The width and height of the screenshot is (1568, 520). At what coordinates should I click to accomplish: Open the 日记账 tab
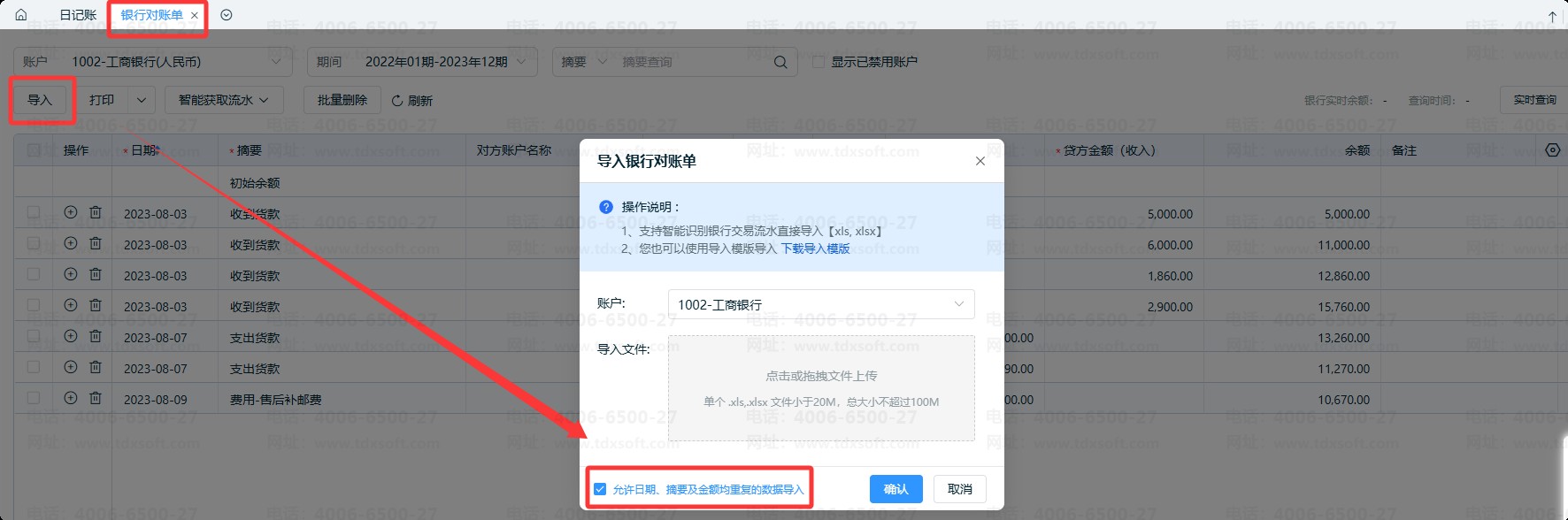[78, 15]
